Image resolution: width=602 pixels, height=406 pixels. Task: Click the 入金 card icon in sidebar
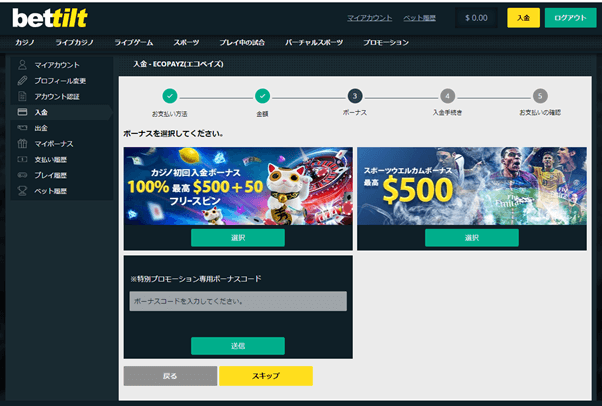[22, 112]
